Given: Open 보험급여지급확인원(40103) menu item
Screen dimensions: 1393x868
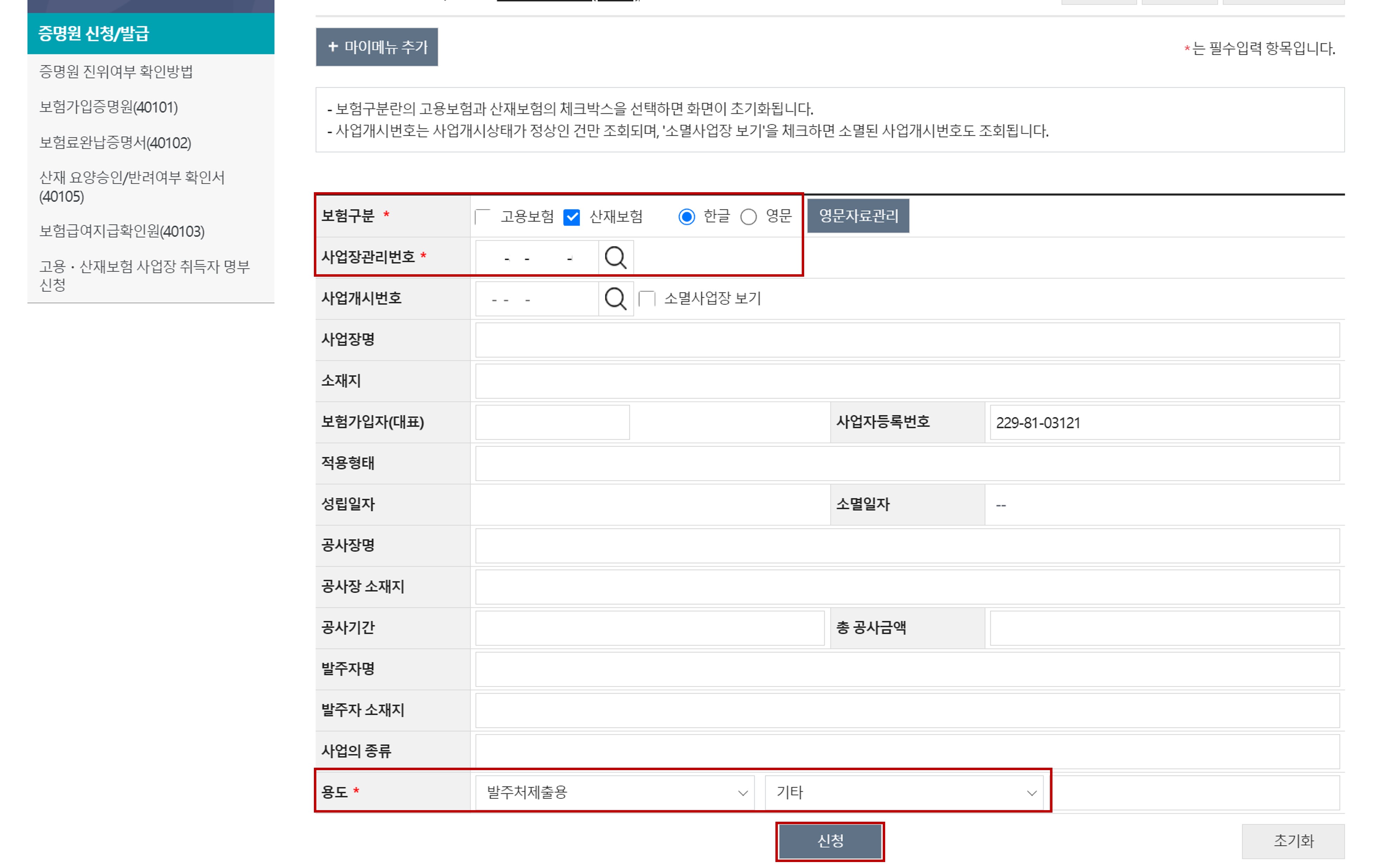Looking at the screenshot, I should pos(122,231).
